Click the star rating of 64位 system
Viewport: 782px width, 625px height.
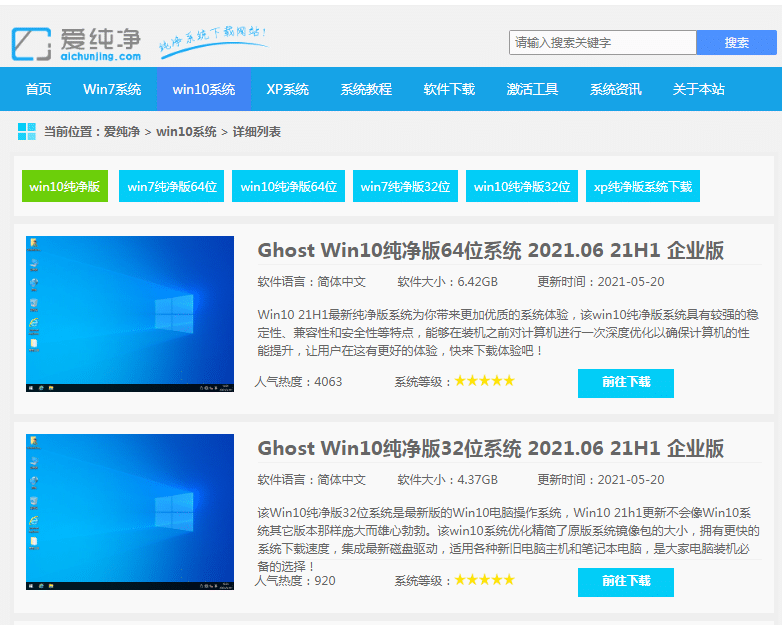[484, 381]
